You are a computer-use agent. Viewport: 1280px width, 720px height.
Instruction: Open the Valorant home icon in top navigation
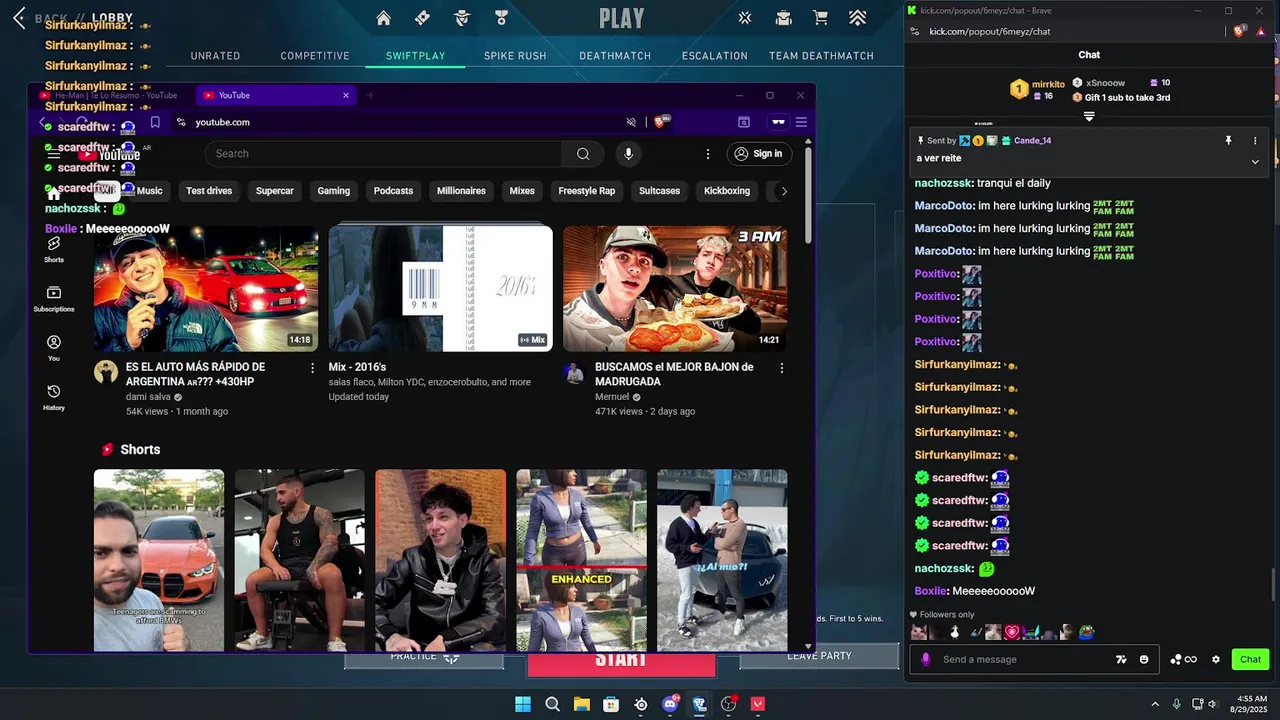pos(383,18)
